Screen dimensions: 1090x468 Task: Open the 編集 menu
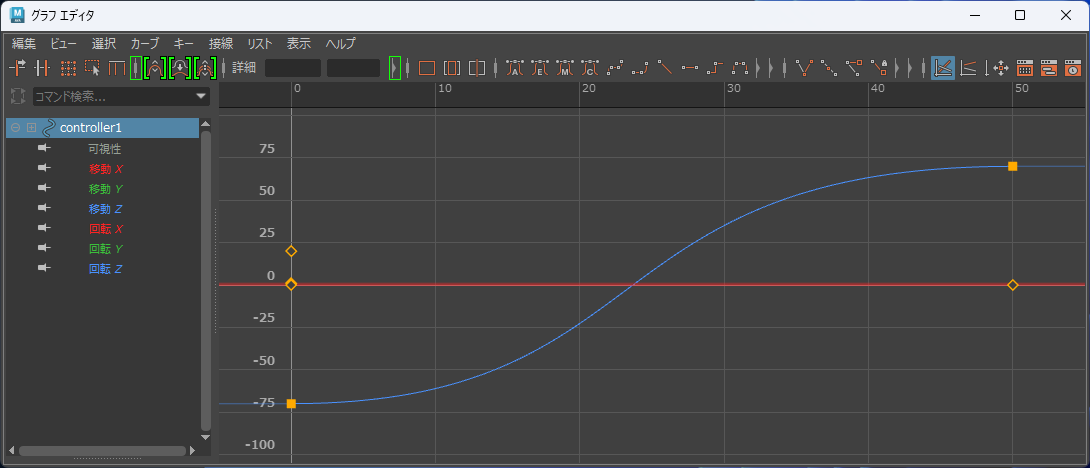(24, 43)
